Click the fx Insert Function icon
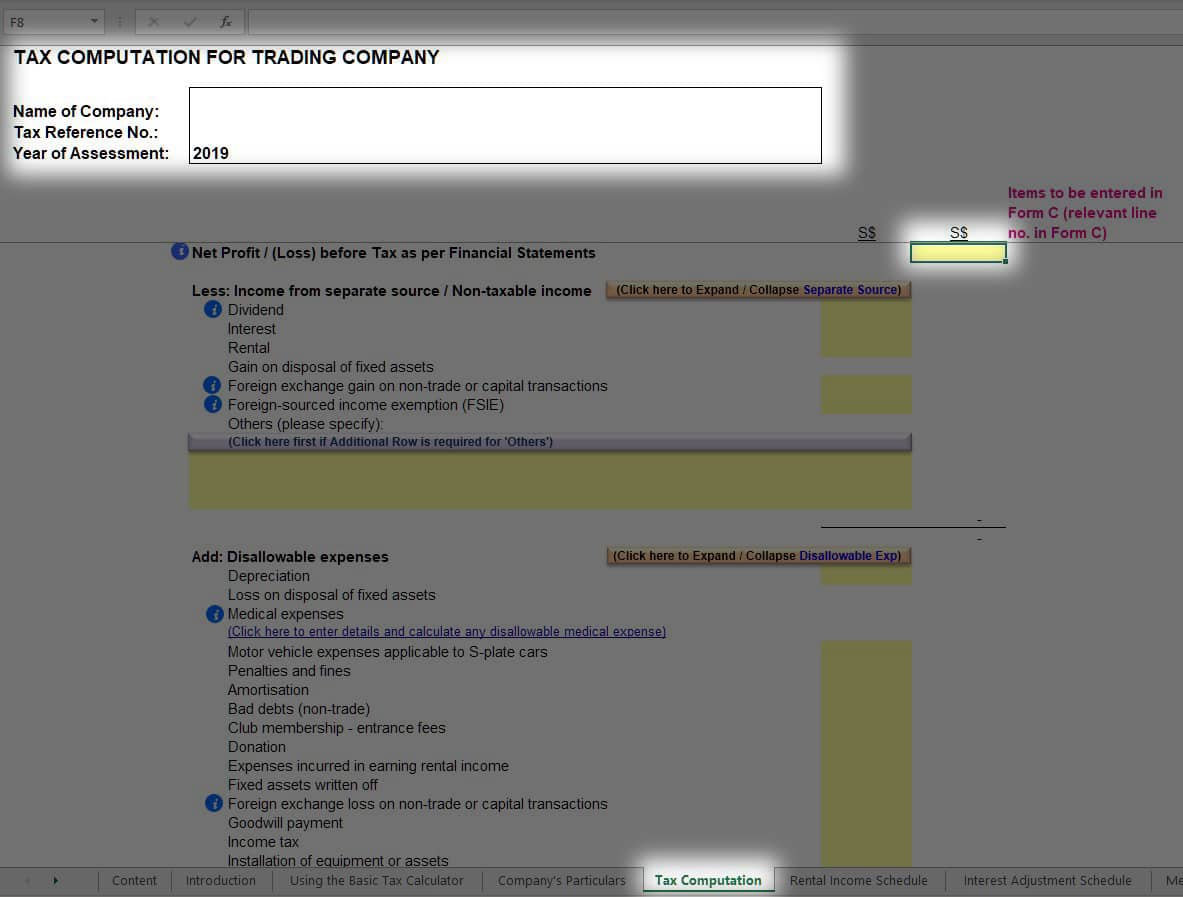Image resolution: width=1183 pixels, height=897 pixels. [x=225, y=21]
